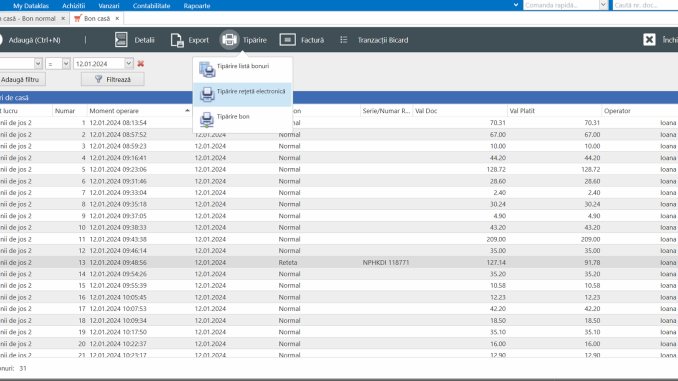Viewport: 678px width, 381px height.
Task: Click the Export document icon
Action: coord(177,40)
